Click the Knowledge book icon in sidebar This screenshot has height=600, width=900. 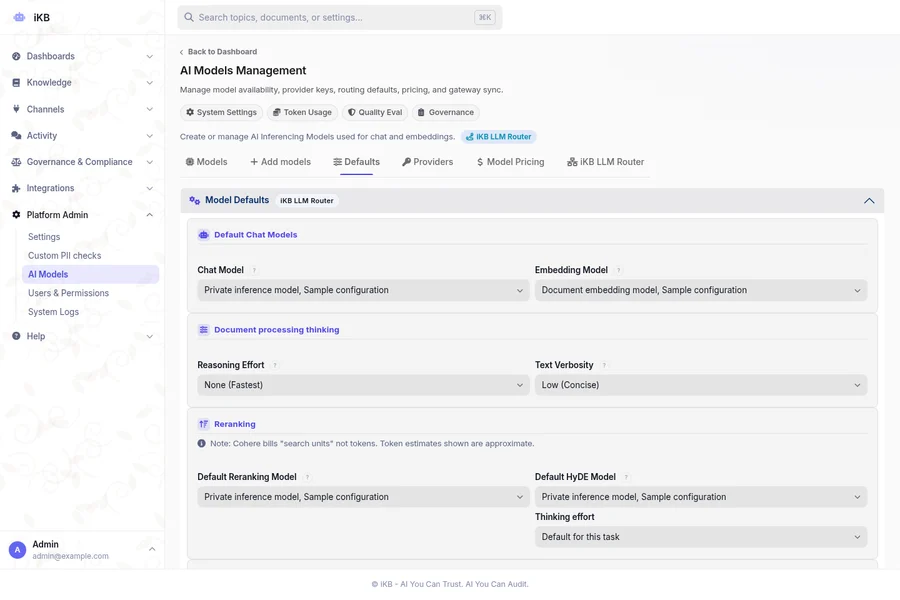coord(16,83)
